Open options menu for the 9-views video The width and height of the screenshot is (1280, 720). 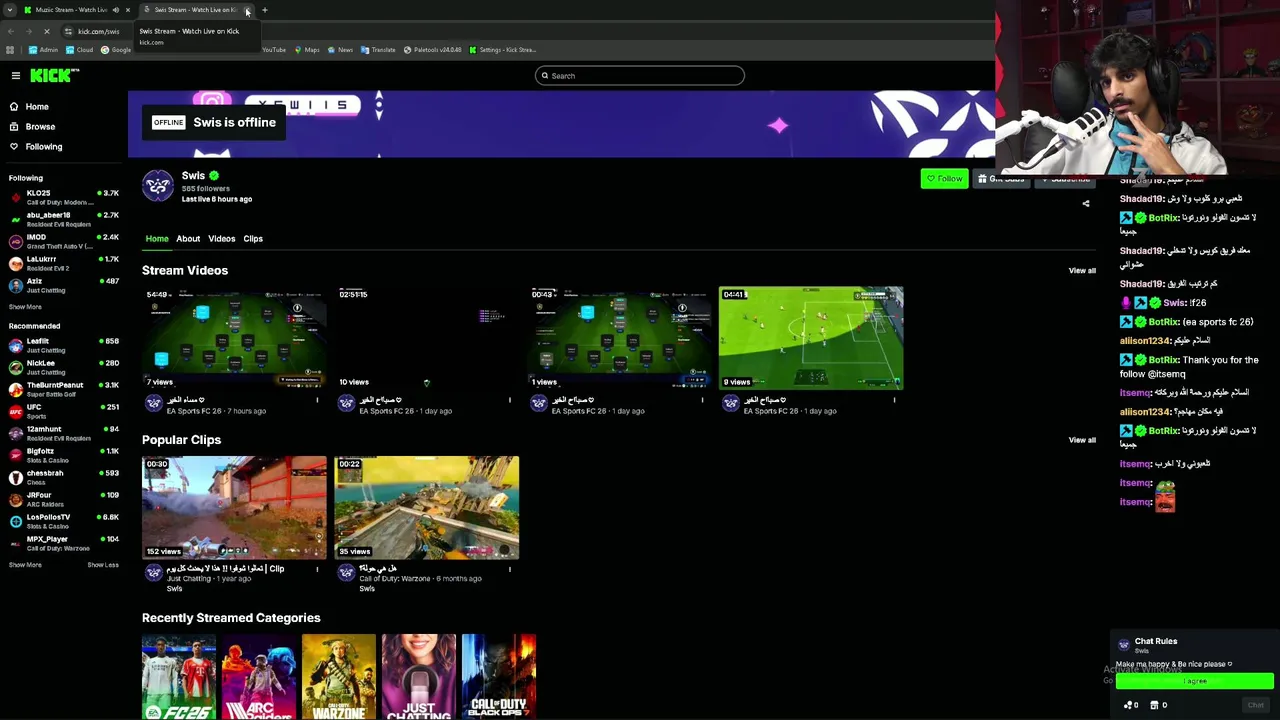894,401
